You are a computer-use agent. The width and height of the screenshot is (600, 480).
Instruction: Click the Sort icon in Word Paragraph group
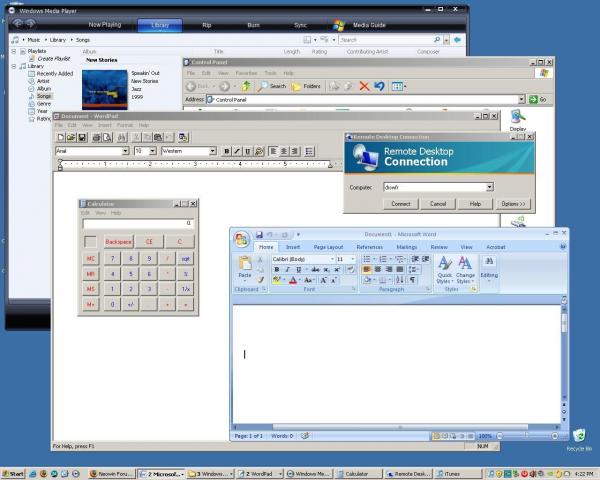pyautogui.click(x=400, y=280)
